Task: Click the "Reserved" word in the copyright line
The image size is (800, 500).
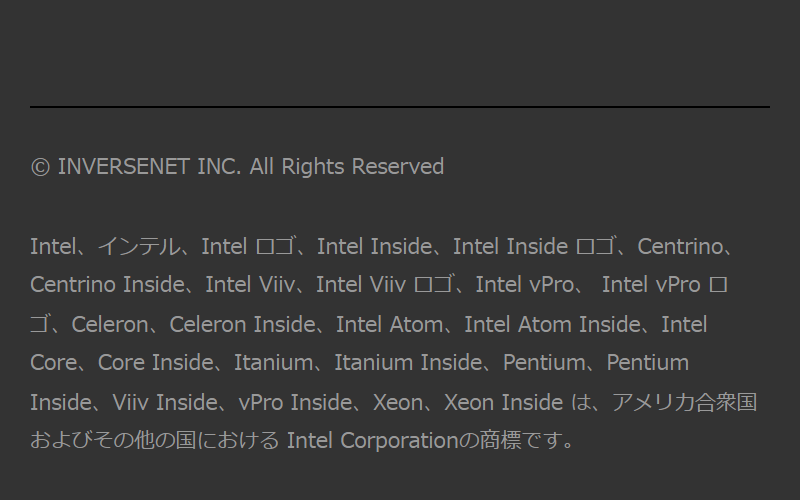Action: click(397, 167)
